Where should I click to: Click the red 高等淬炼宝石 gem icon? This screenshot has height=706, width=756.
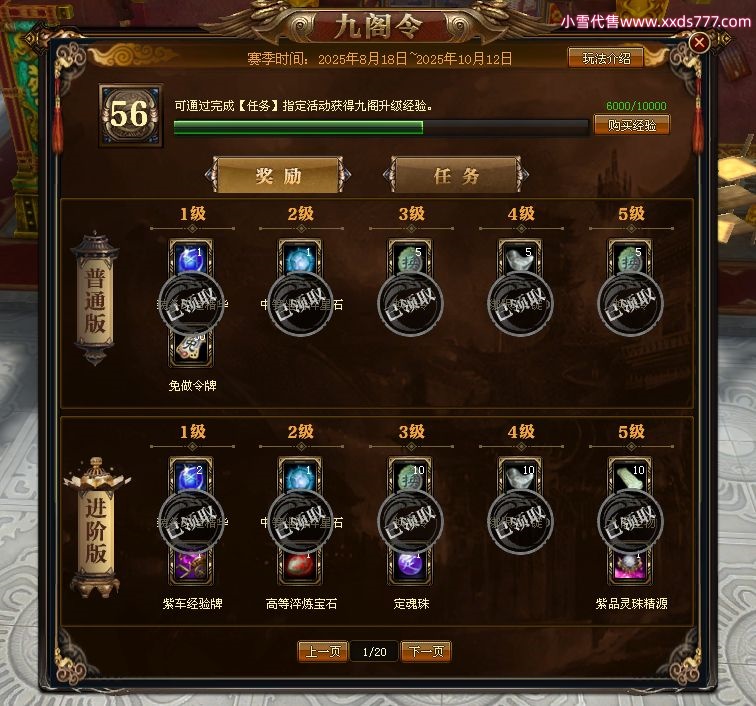300,566
